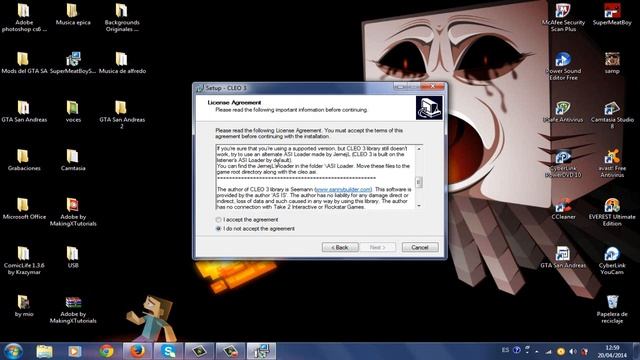Open the Papelera de reciclaje recycle bin

(612, 309)
